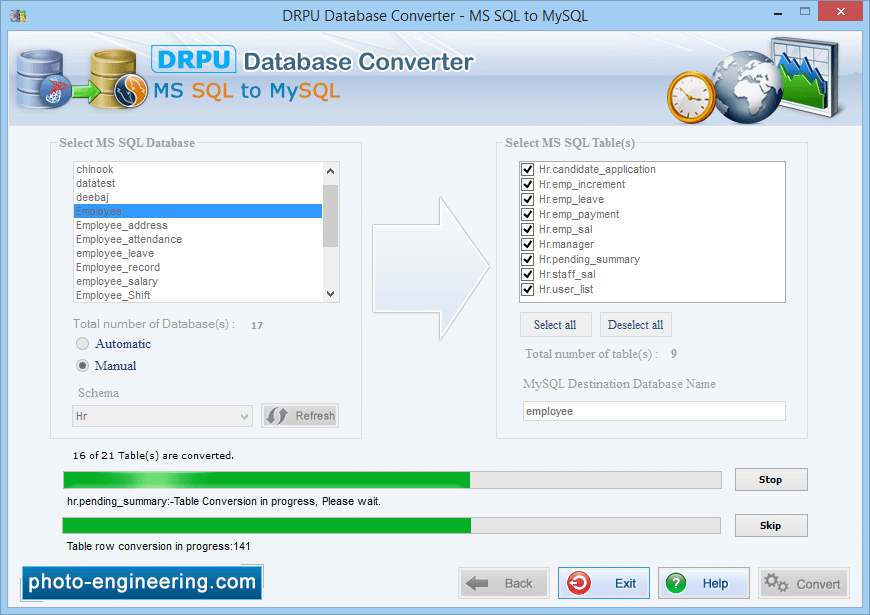
Task: Click the overall tables progress bar
Action: tap(392, 480)
